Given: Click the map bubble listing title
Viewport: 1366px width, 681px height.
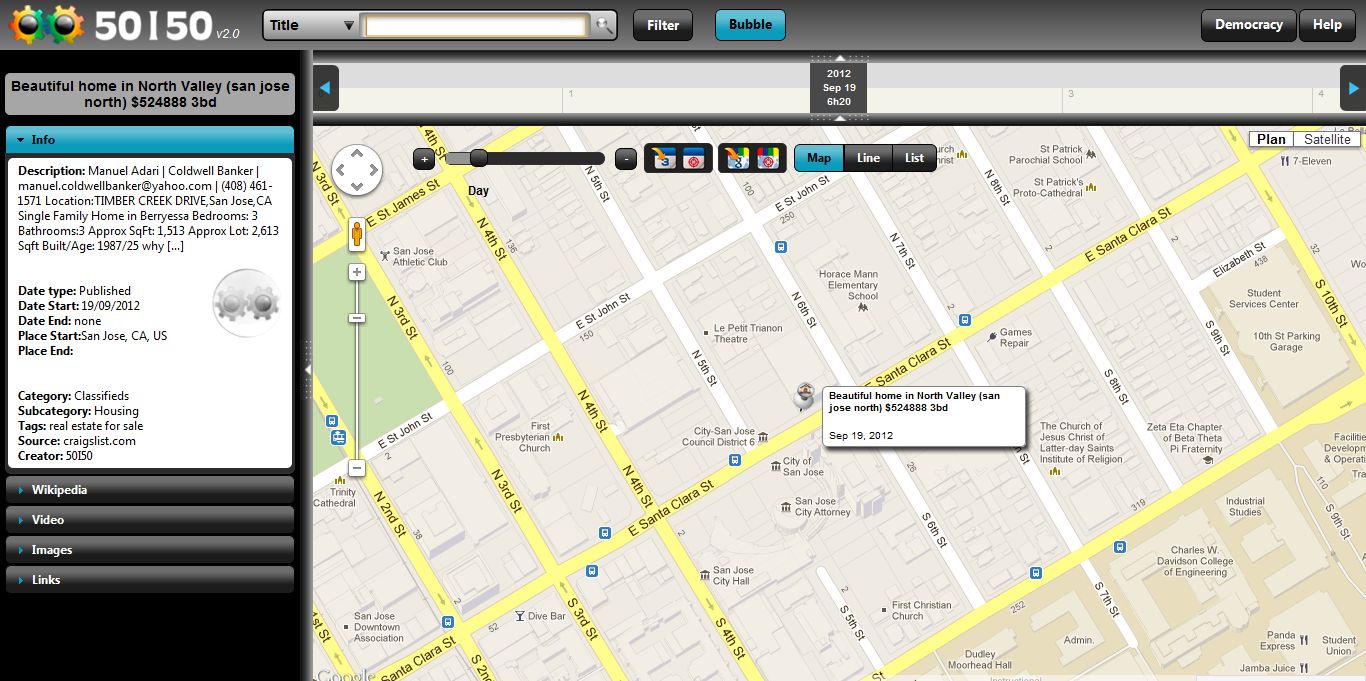Looking at the screenshot, I should click(914, 402).
